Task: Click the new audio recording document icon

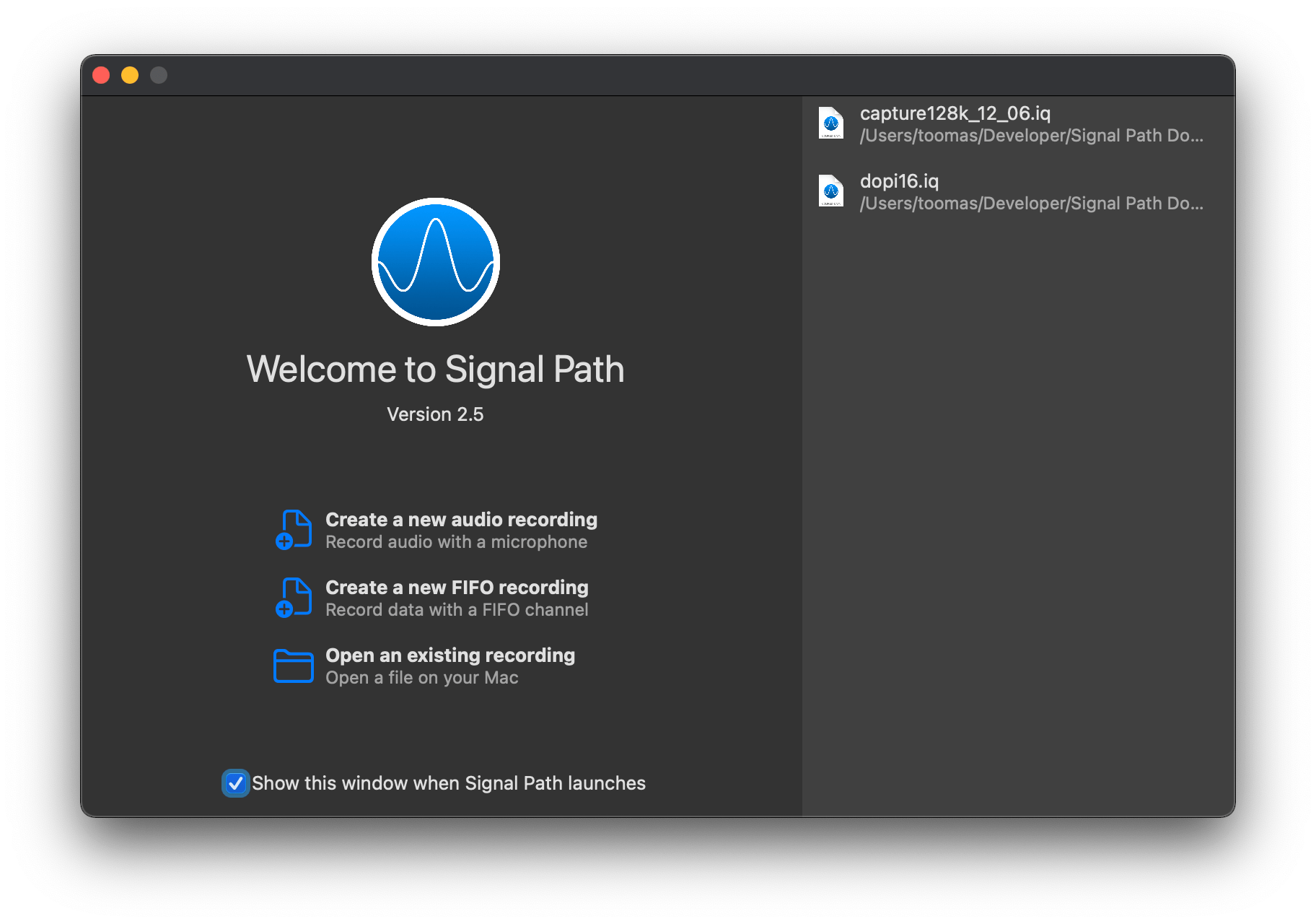Action: pyautogui.click(x=294, y=530)
